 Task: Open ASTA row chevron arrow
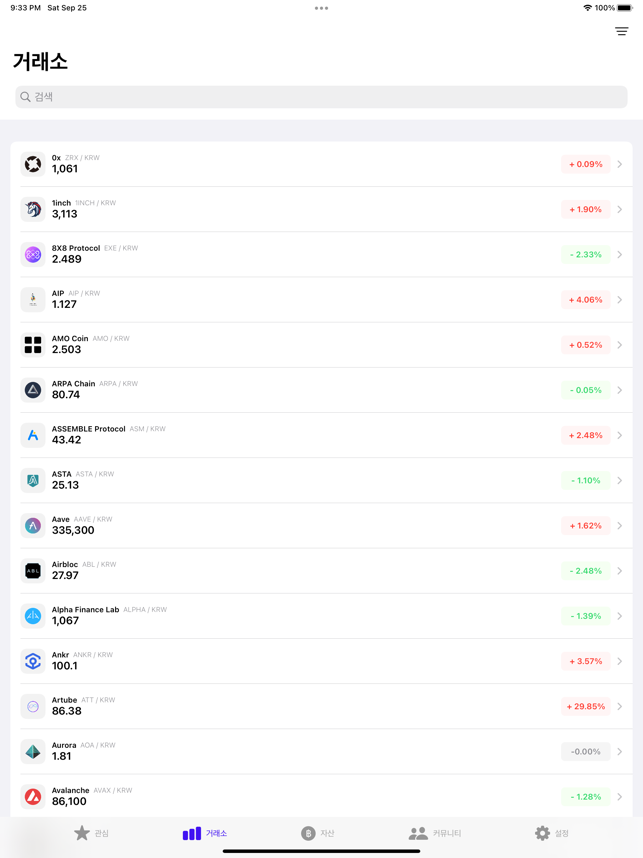[x=619, y=480]
